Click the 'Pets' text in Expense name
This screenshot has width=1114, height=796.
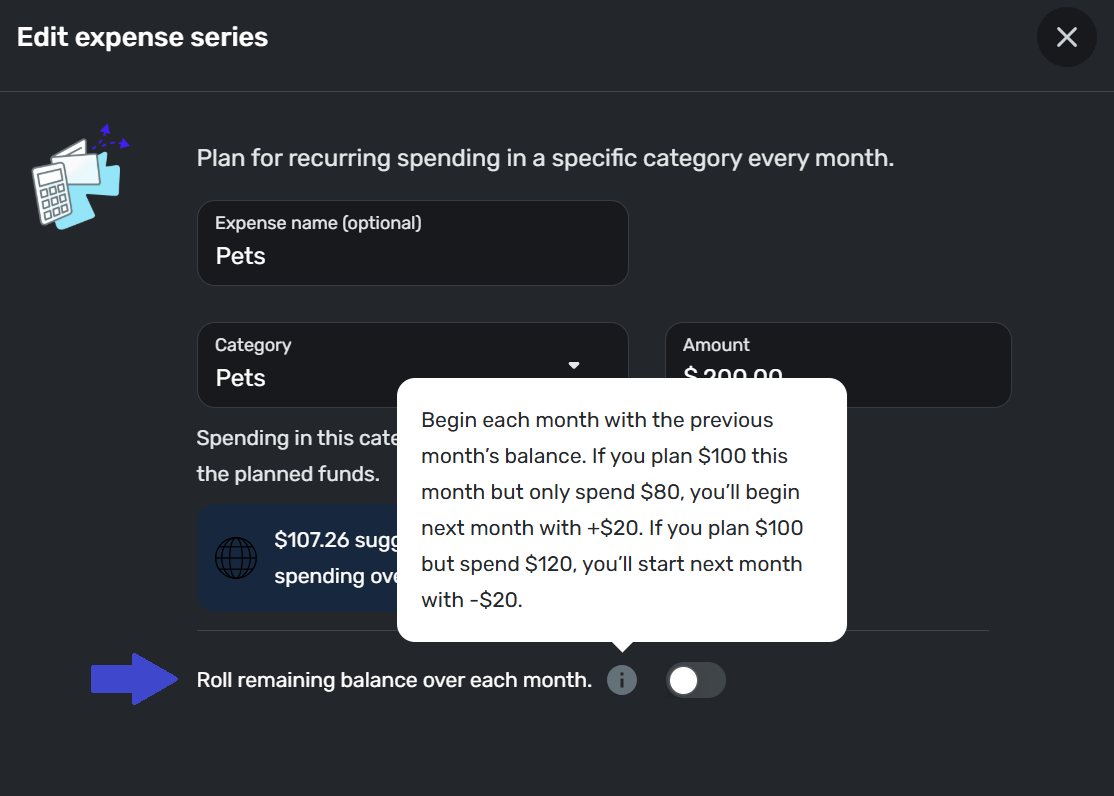(x=241, y=256)
